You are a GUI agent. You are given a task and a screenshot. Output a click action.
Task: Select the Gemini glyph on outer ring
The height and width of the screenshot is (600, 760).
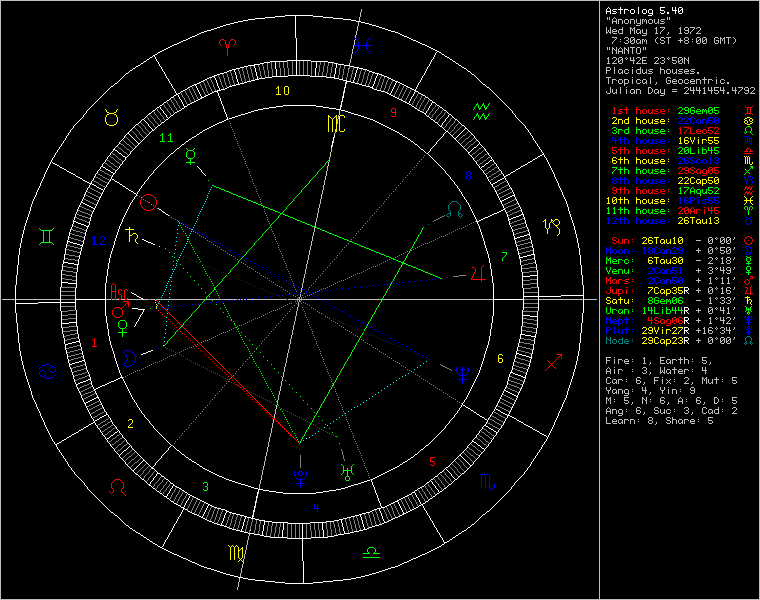(x=47, y=237)
